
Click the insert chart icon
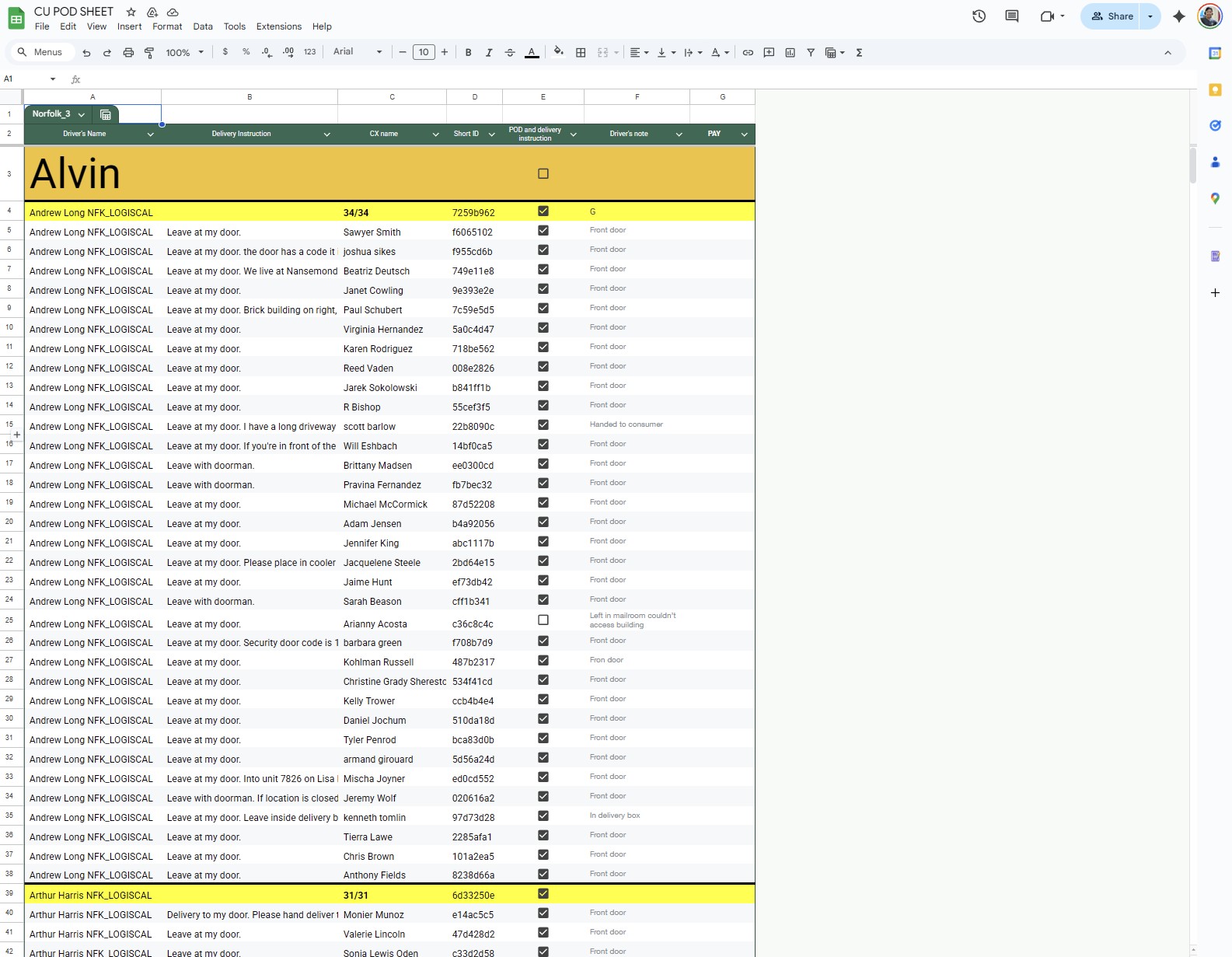tap(790, 53)
